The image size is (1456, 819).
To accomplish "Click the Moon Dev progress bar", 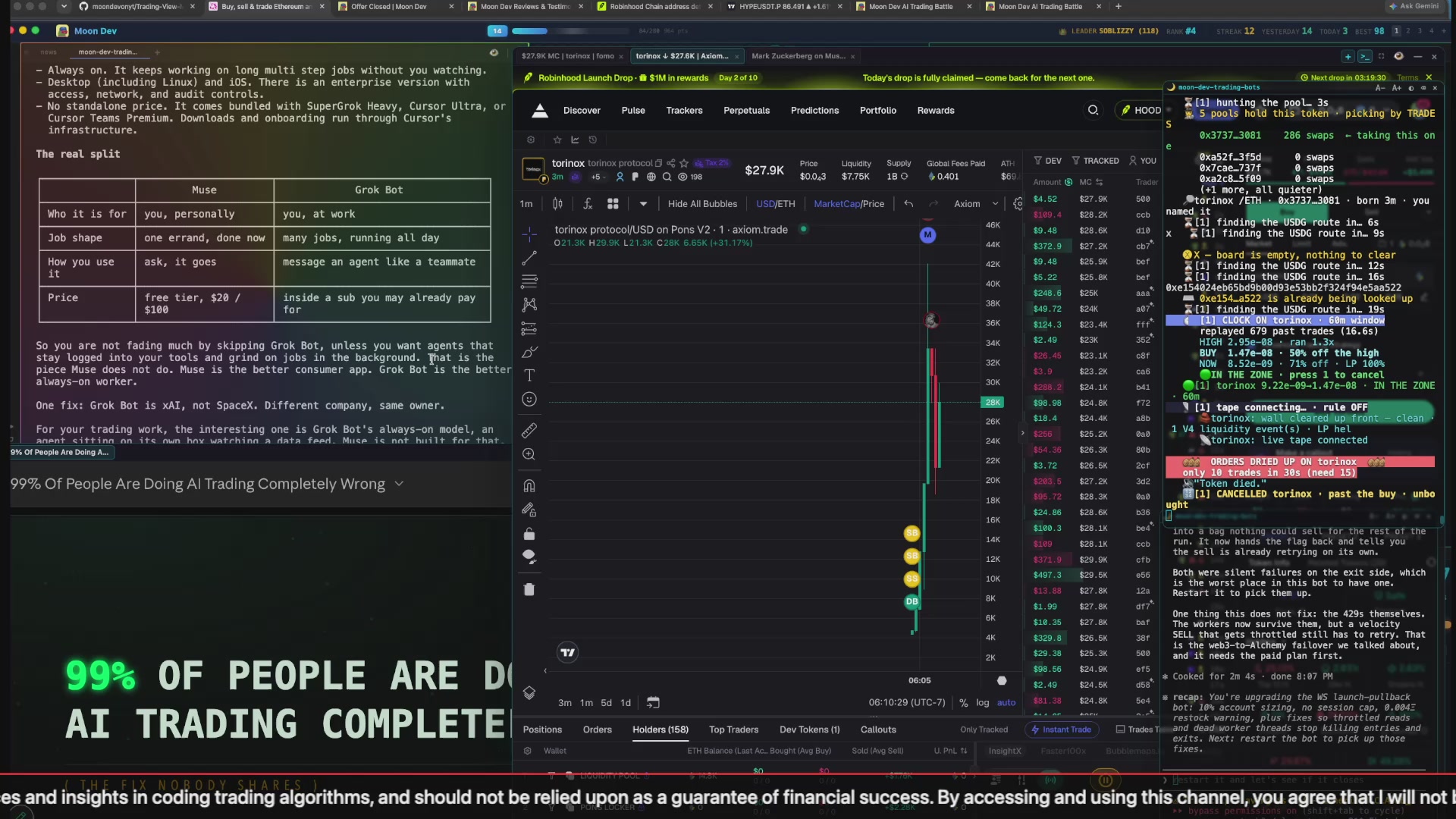I will [x=570, y=31].
